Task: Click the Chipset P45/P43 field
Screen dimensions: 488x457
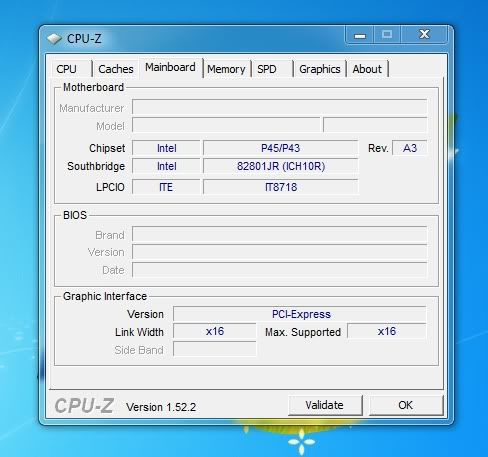Action: pyautogui.click(x=280, y=148)
